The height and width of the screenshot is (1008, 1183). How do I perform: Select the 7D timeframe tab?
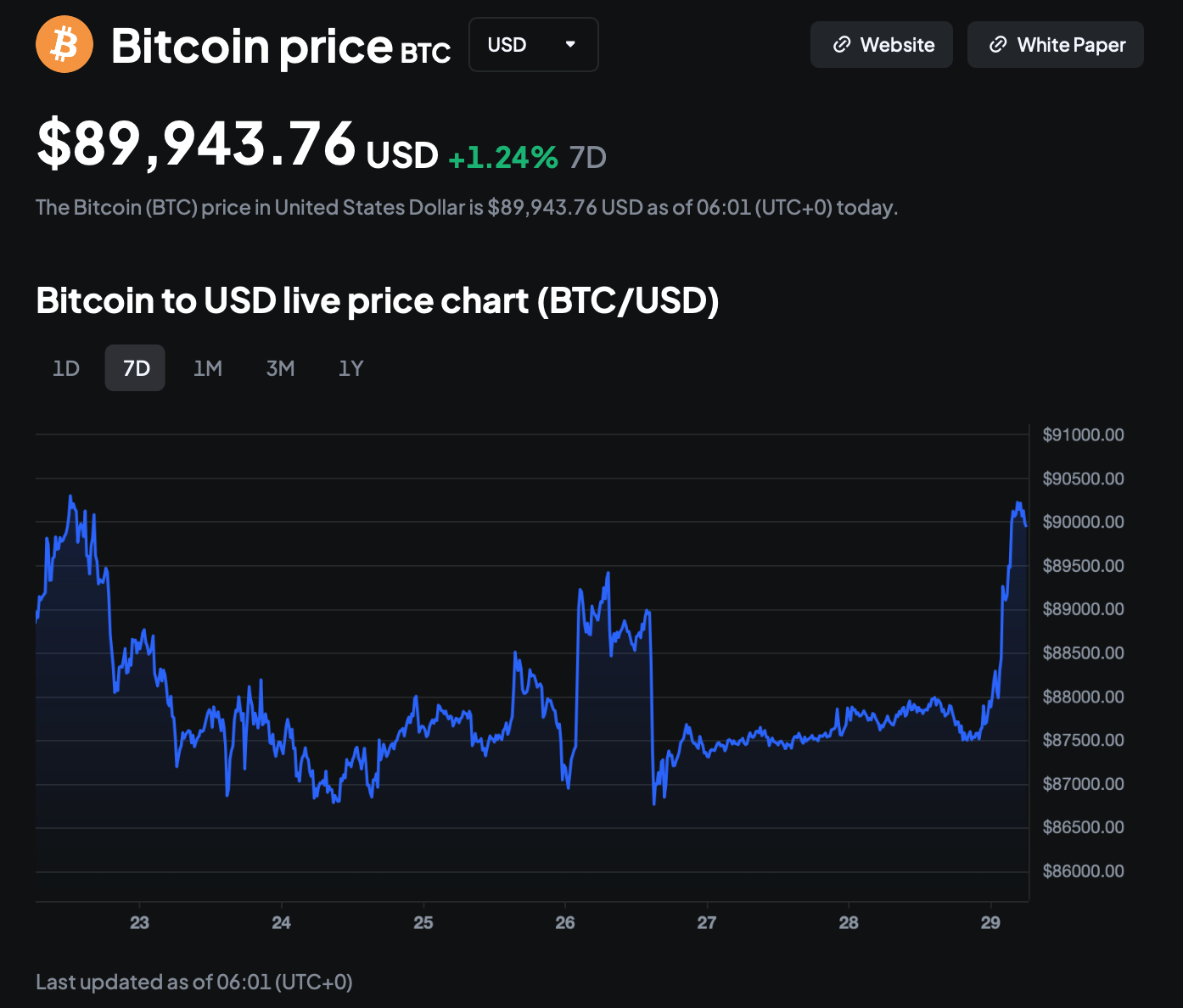(x=136, y=368)
